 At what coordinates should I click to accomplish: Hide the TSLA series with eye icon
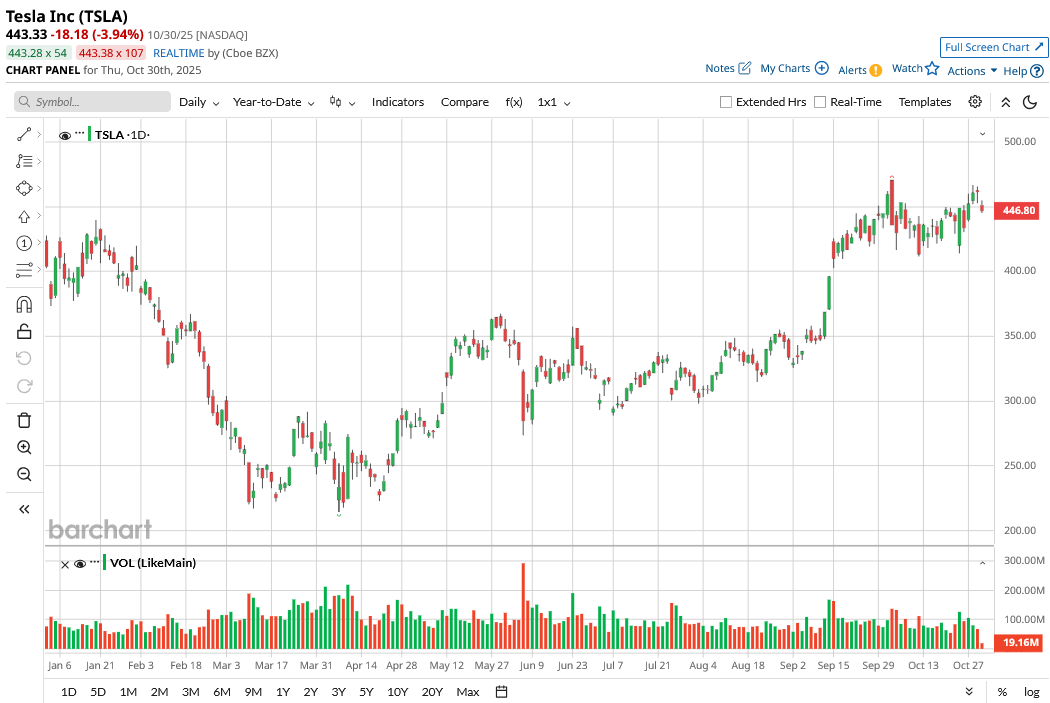pyautogui.click(x=65, y=135)
